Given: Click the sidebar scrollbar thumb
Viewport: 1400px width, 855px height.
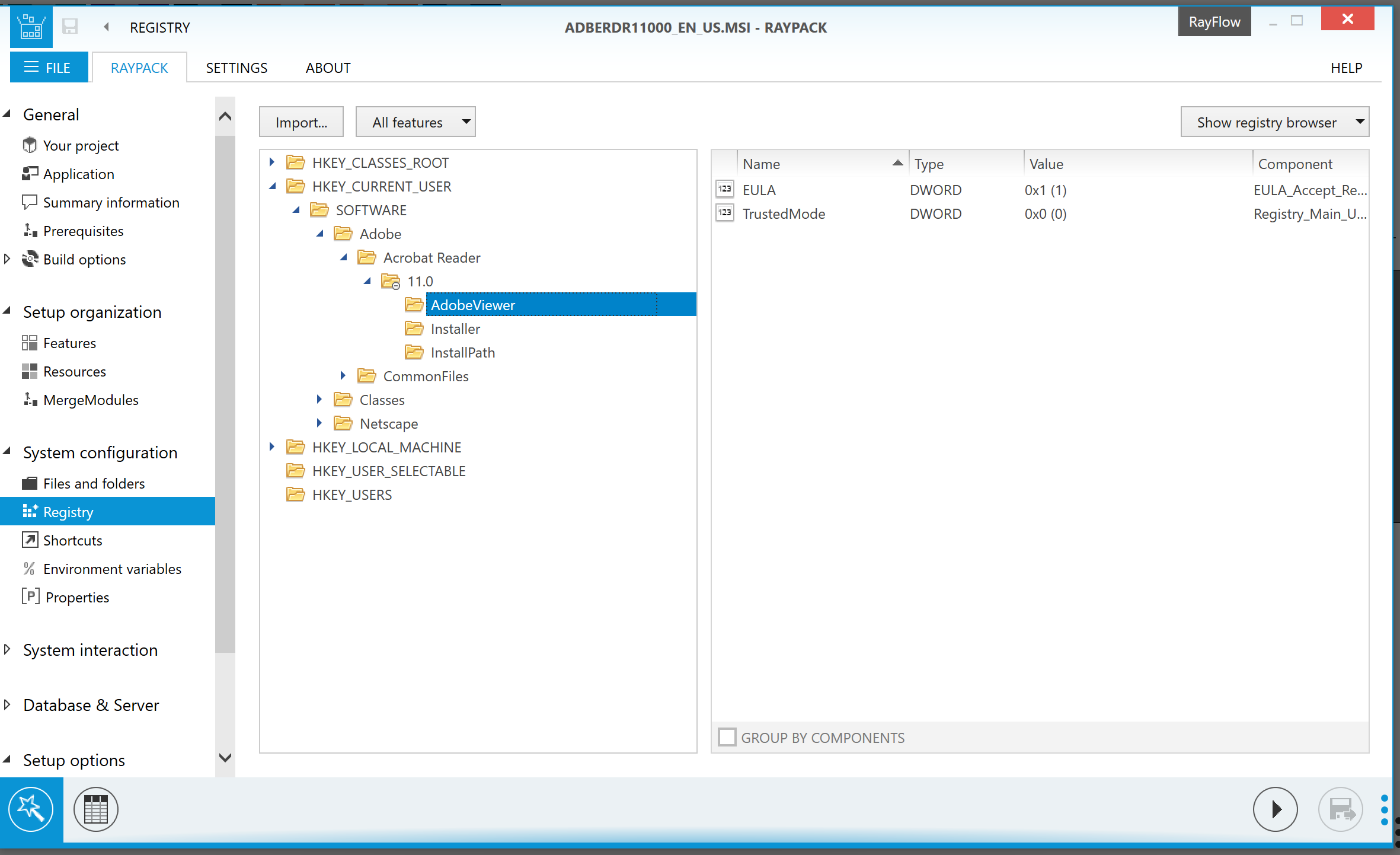Looking at the screenshot, I should [225, 394].
